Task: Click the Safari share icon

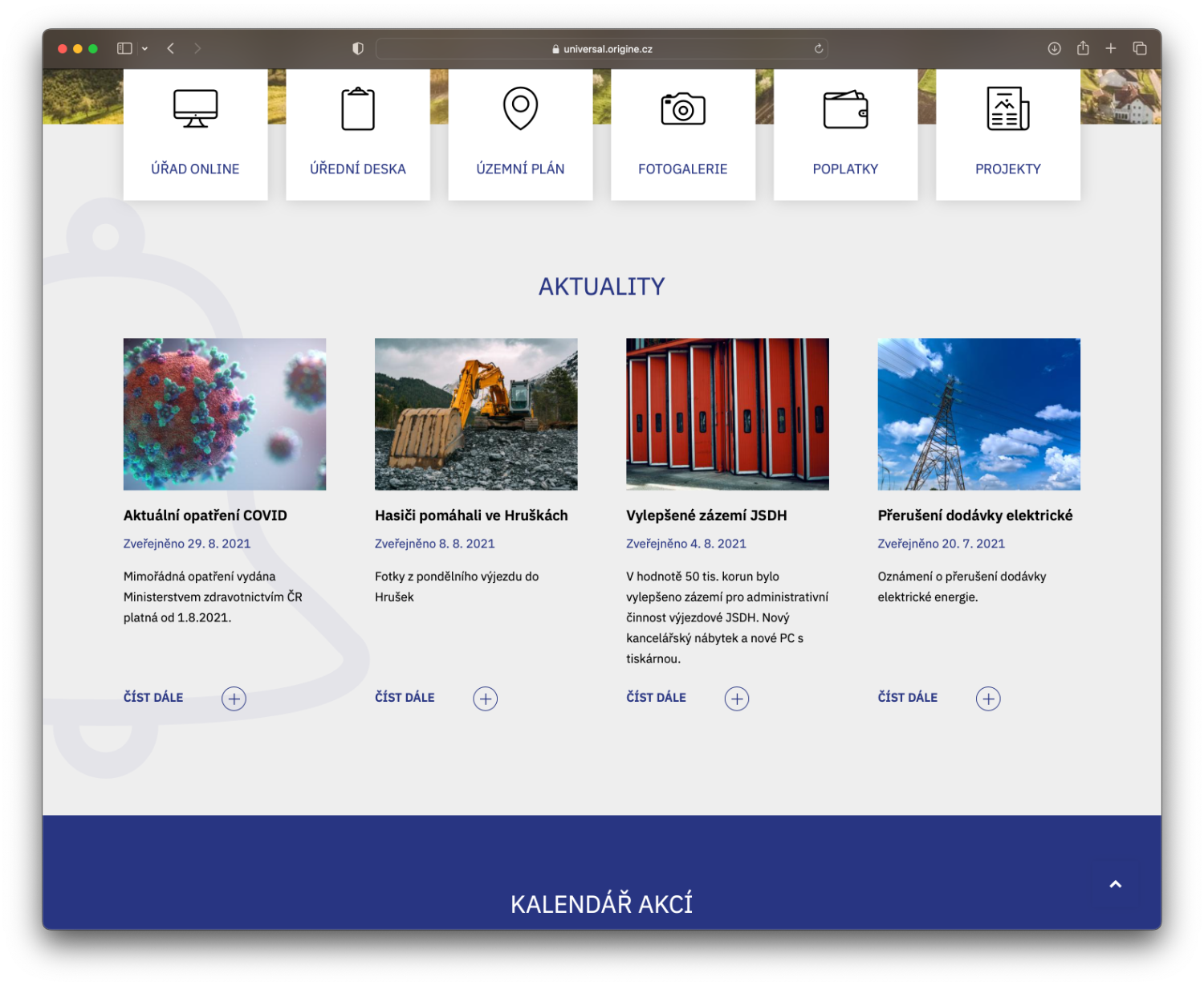Action: point(1083,48)
